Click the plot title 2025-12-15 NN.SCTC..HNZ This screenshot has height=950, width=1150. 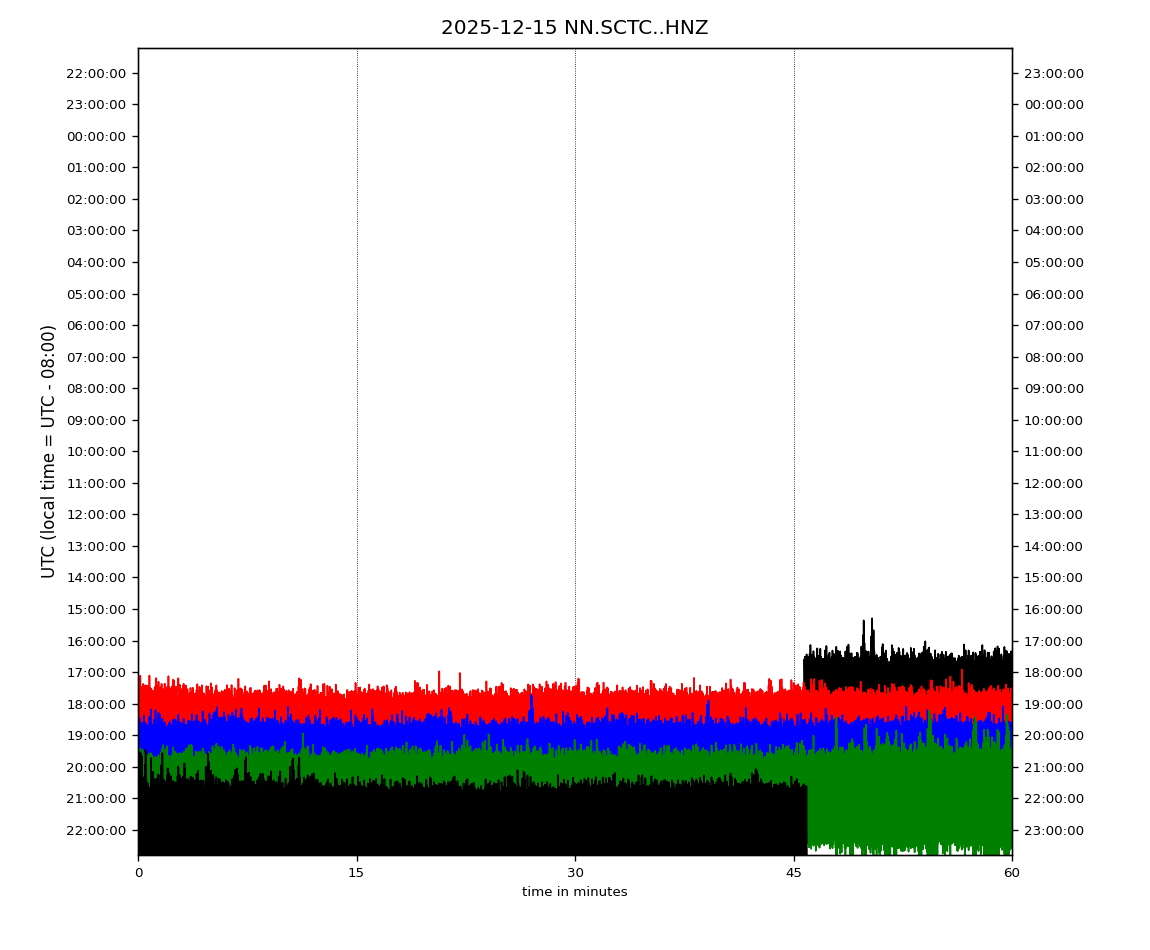(574, 28)
